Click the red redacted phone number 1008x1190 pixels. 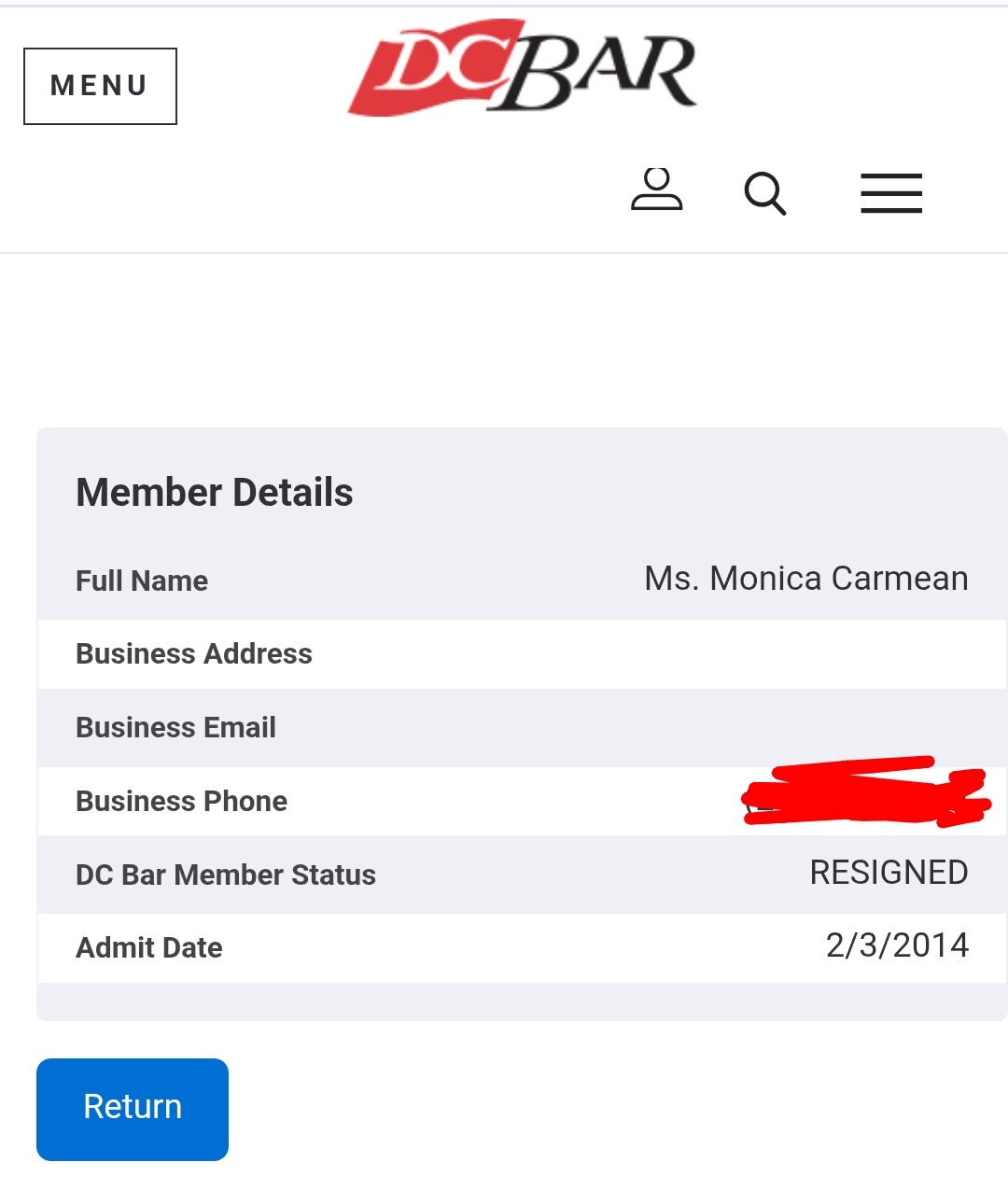tap(863, 793)
